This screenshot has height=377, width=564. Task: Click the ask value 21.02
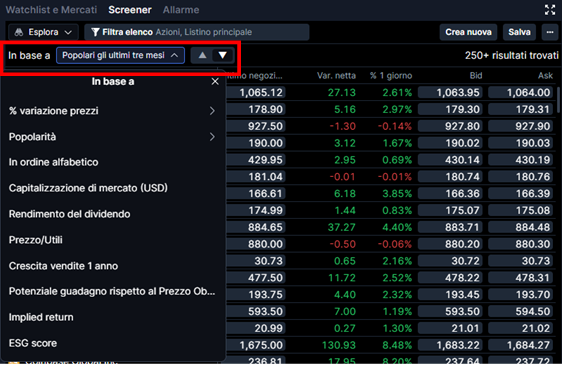[x=520, y=328]
